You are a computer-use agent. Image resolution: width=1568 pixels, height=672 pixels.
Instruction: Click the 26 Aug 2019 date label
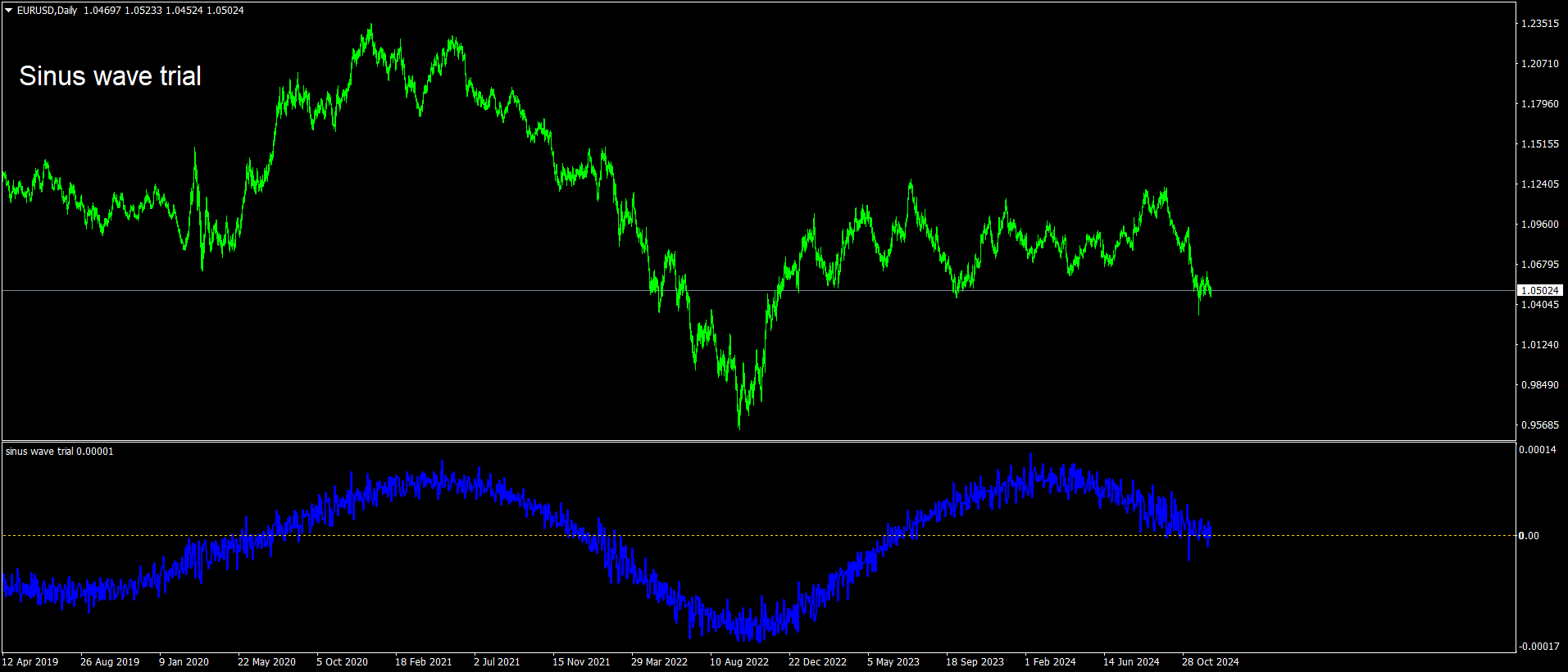click(x=110, y=662)
